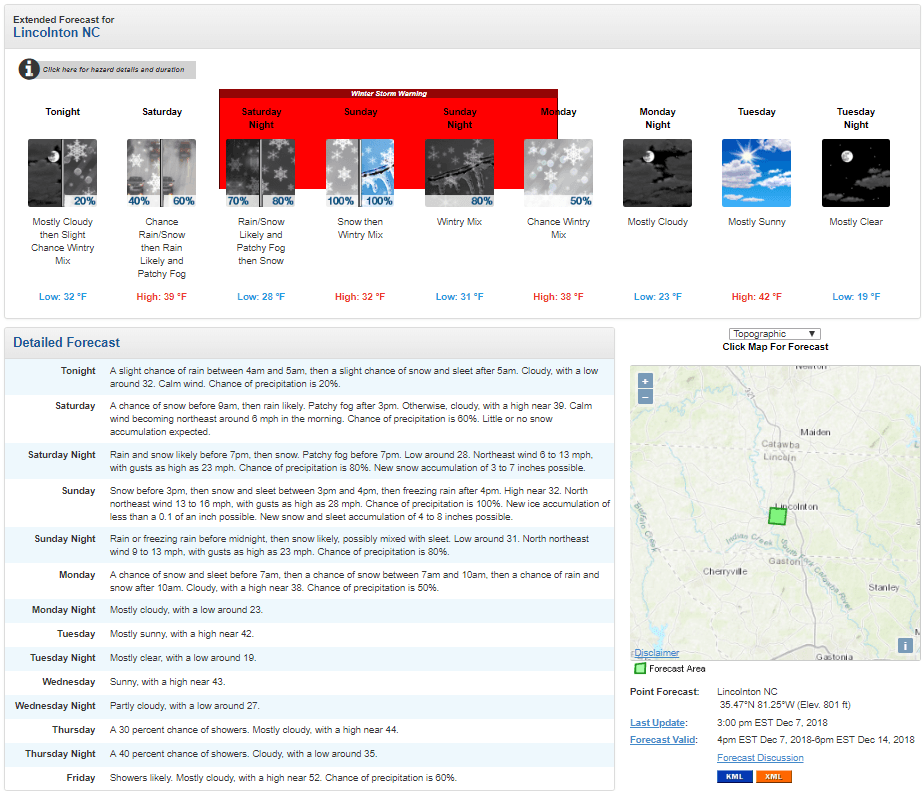
Task: Click the Forecast Valid link
Action: [x=664, y=740]
